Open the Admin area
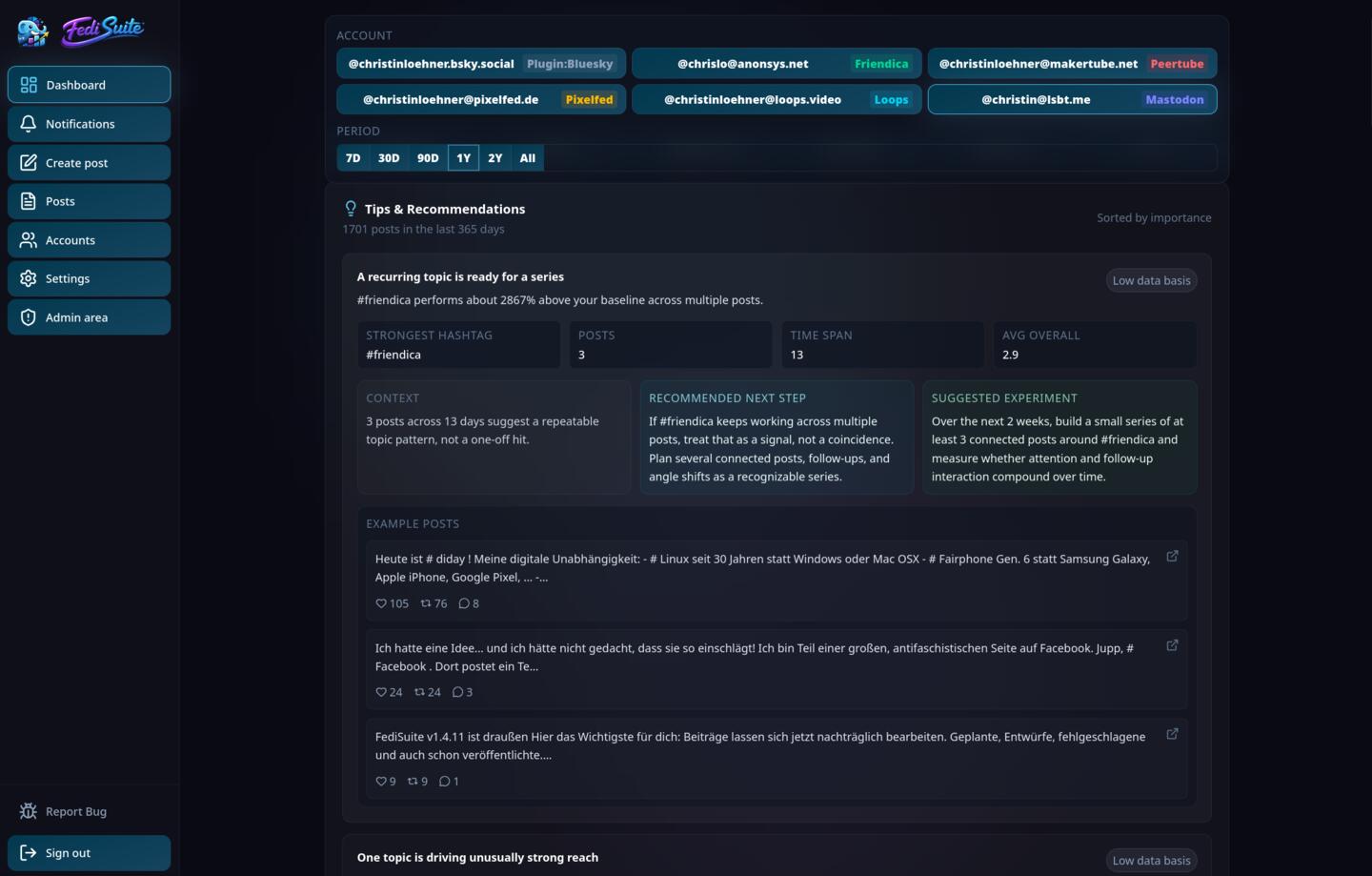 tap(90, 317)
